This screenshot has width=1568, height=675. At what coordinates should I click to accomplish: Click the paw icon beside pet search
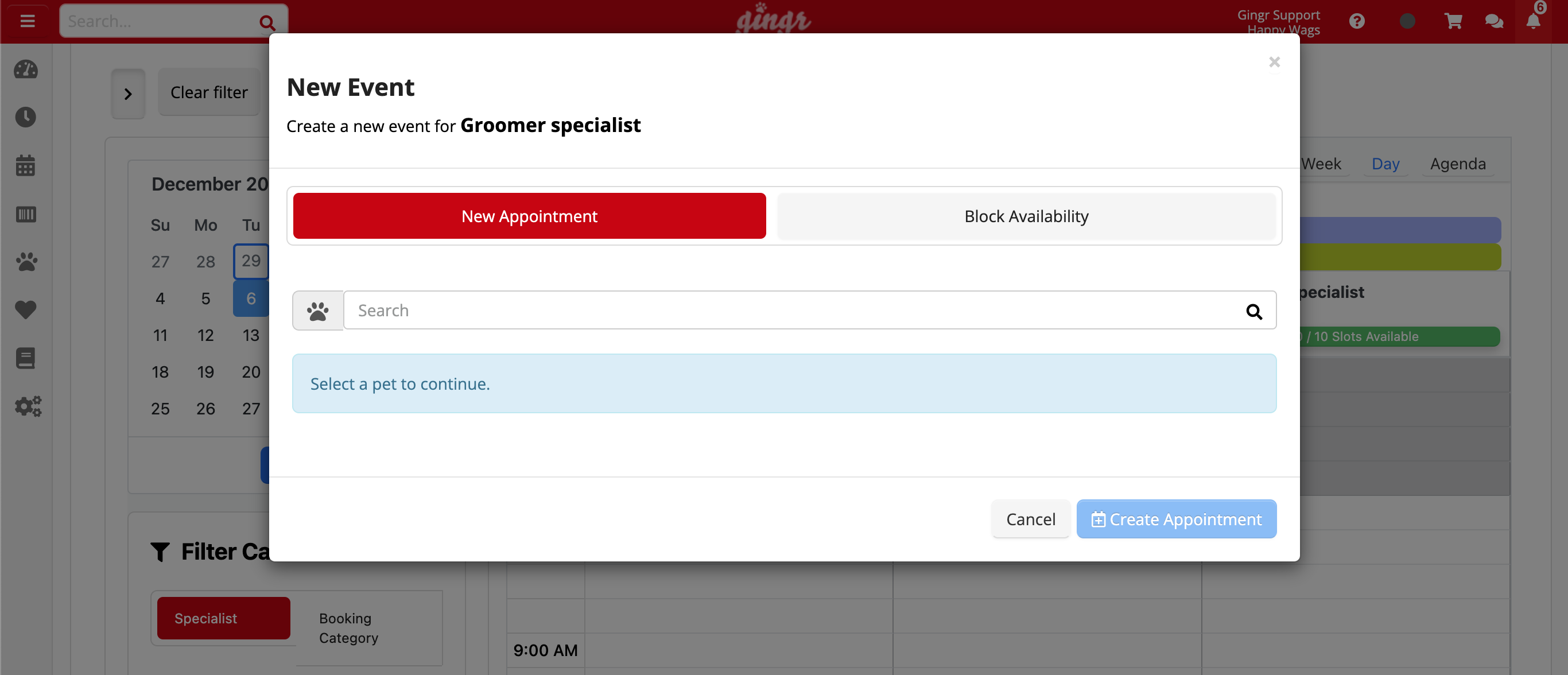point(318,311)
